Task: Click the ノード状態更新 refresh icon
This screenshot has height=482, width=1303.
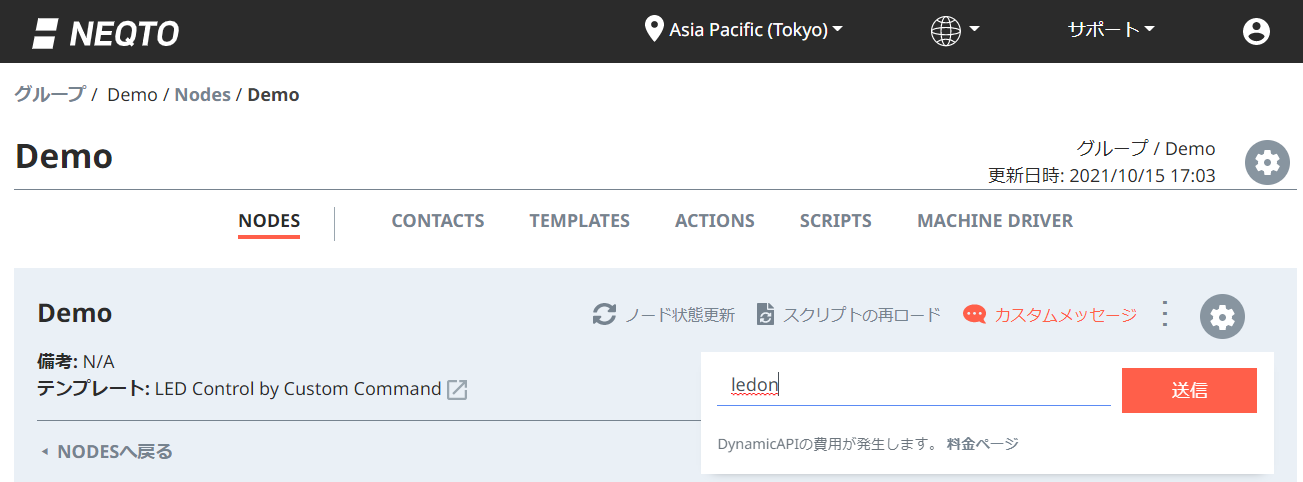Action: pyautogui.click(x=604, y=315)
